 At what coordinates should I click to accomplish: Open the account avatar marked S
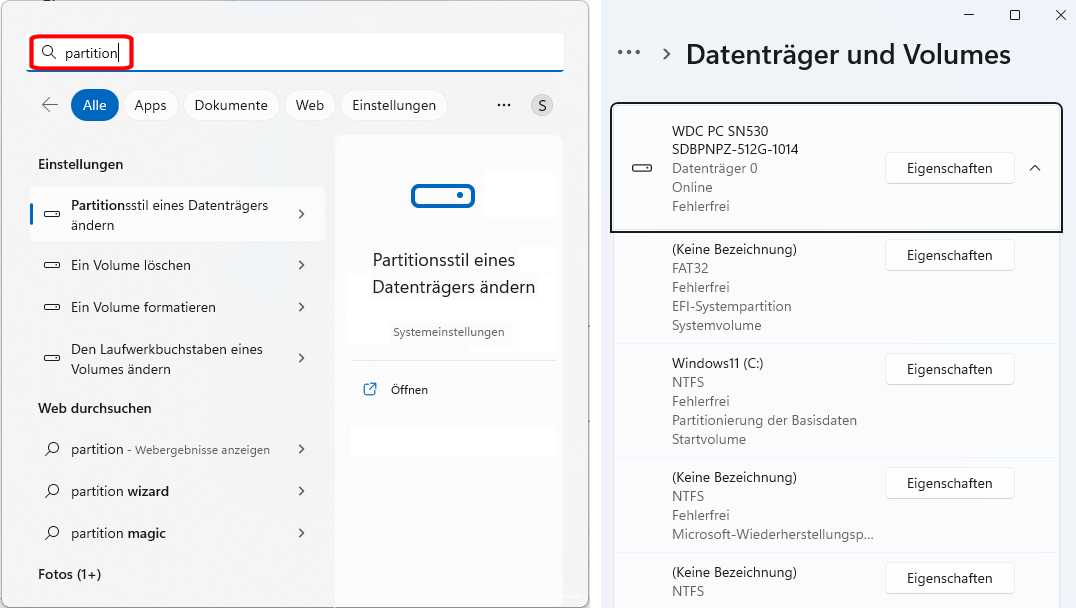541,104
